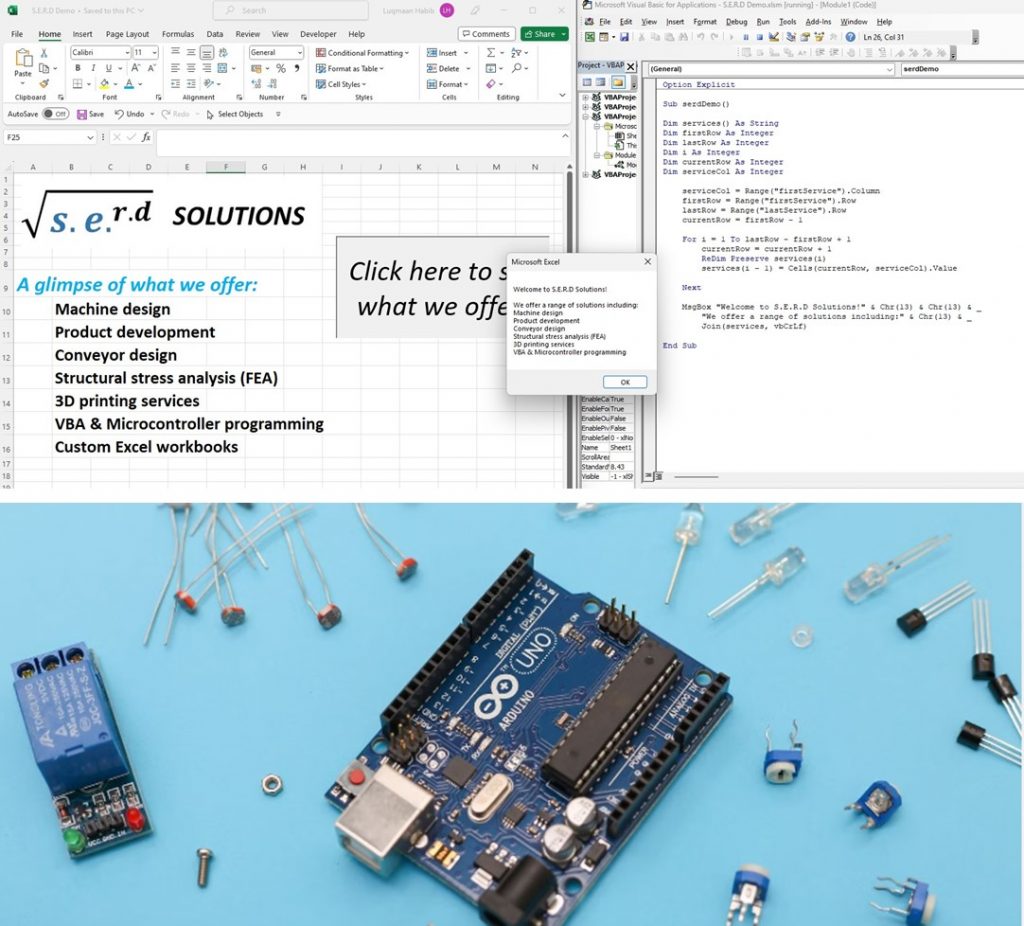Click the green Share button
This screenshot has height=926, width=1024.
click(545, 34)
